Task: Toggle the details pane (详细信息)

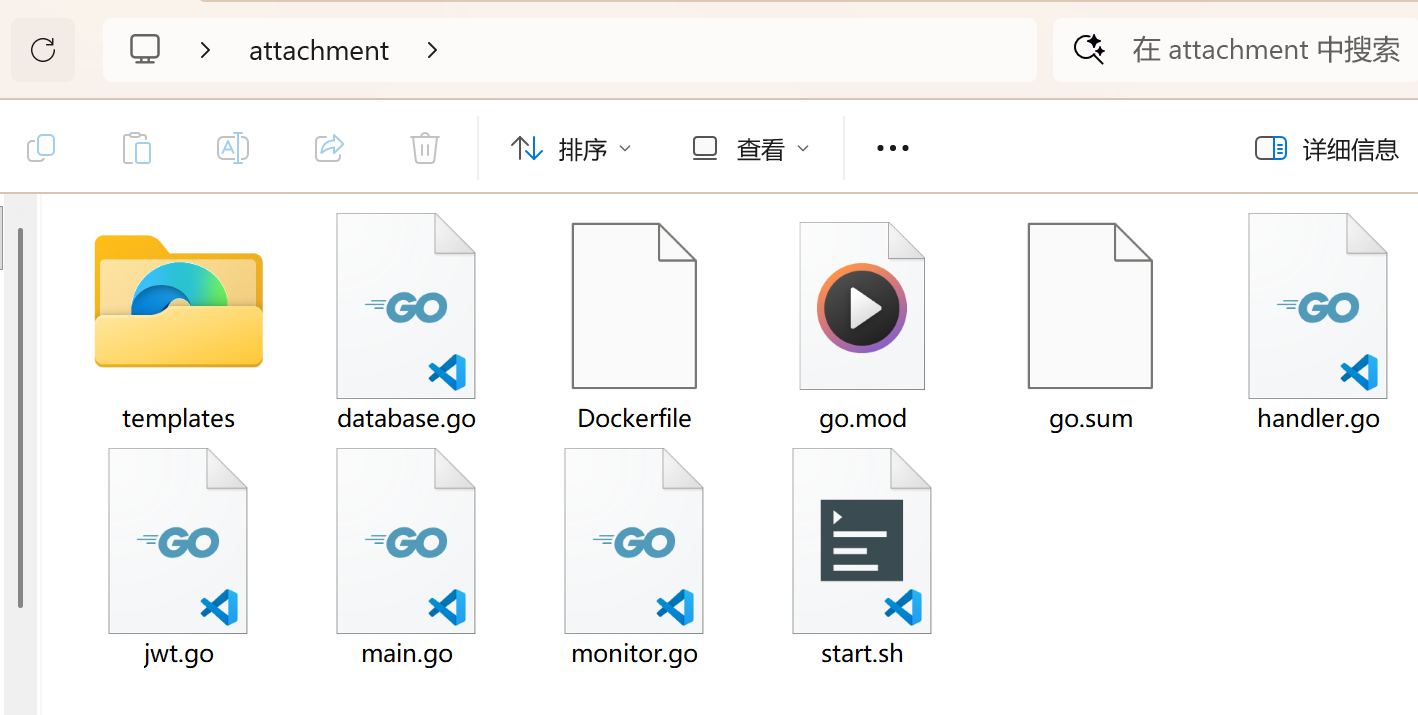Action: click(x=1327, y=149)
